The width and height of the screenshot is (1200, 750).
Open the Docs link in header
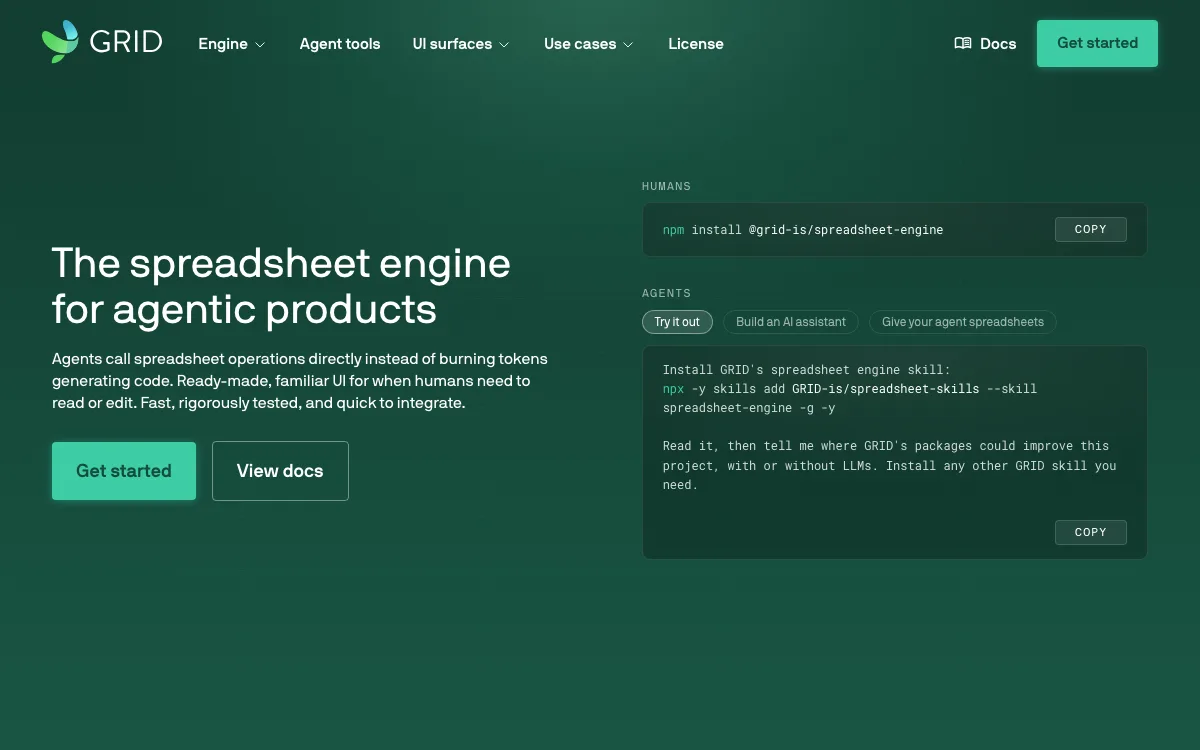click(x=985, y=44)
